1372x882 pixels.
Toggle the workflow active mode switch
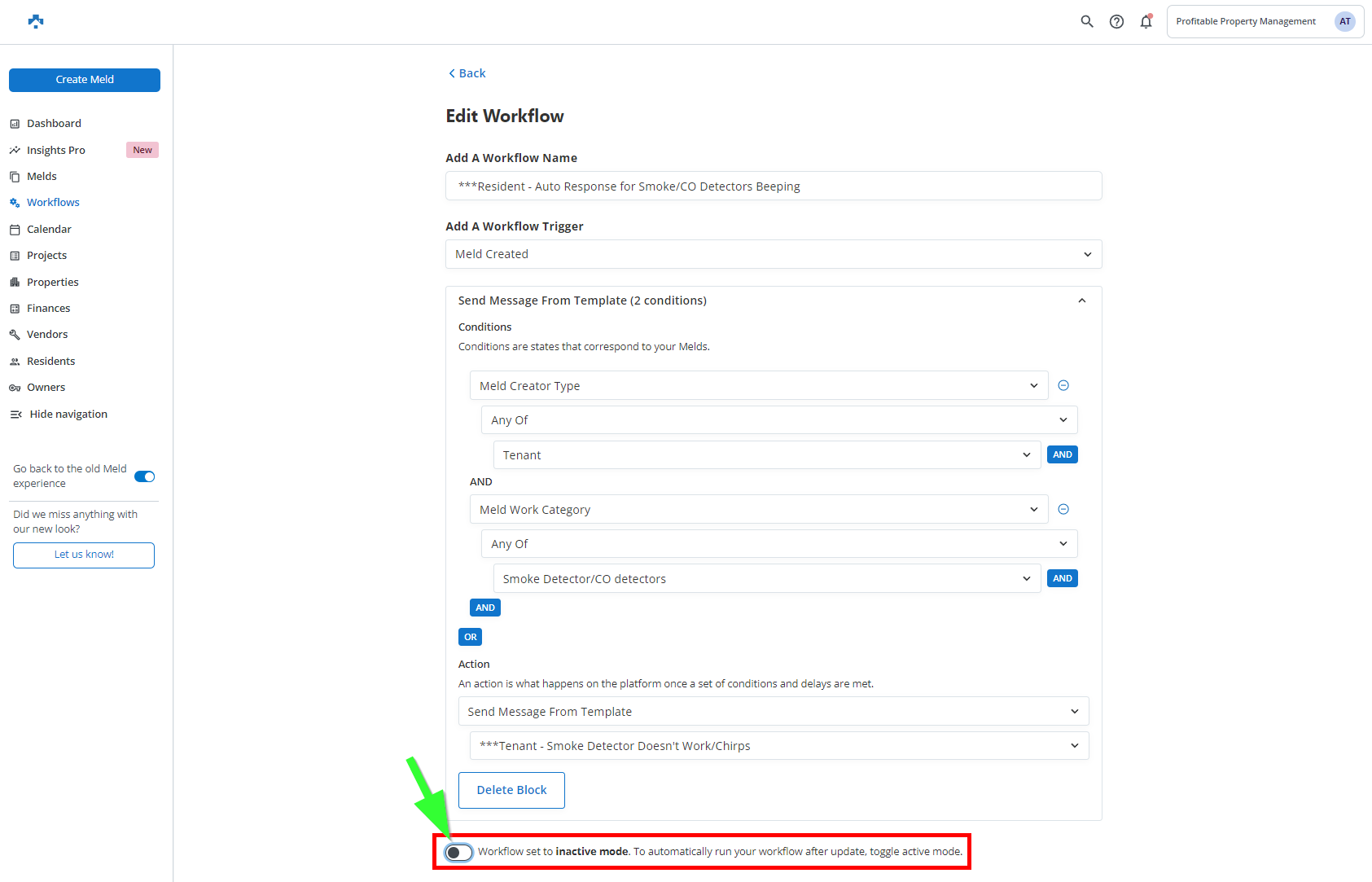(458, 853)
